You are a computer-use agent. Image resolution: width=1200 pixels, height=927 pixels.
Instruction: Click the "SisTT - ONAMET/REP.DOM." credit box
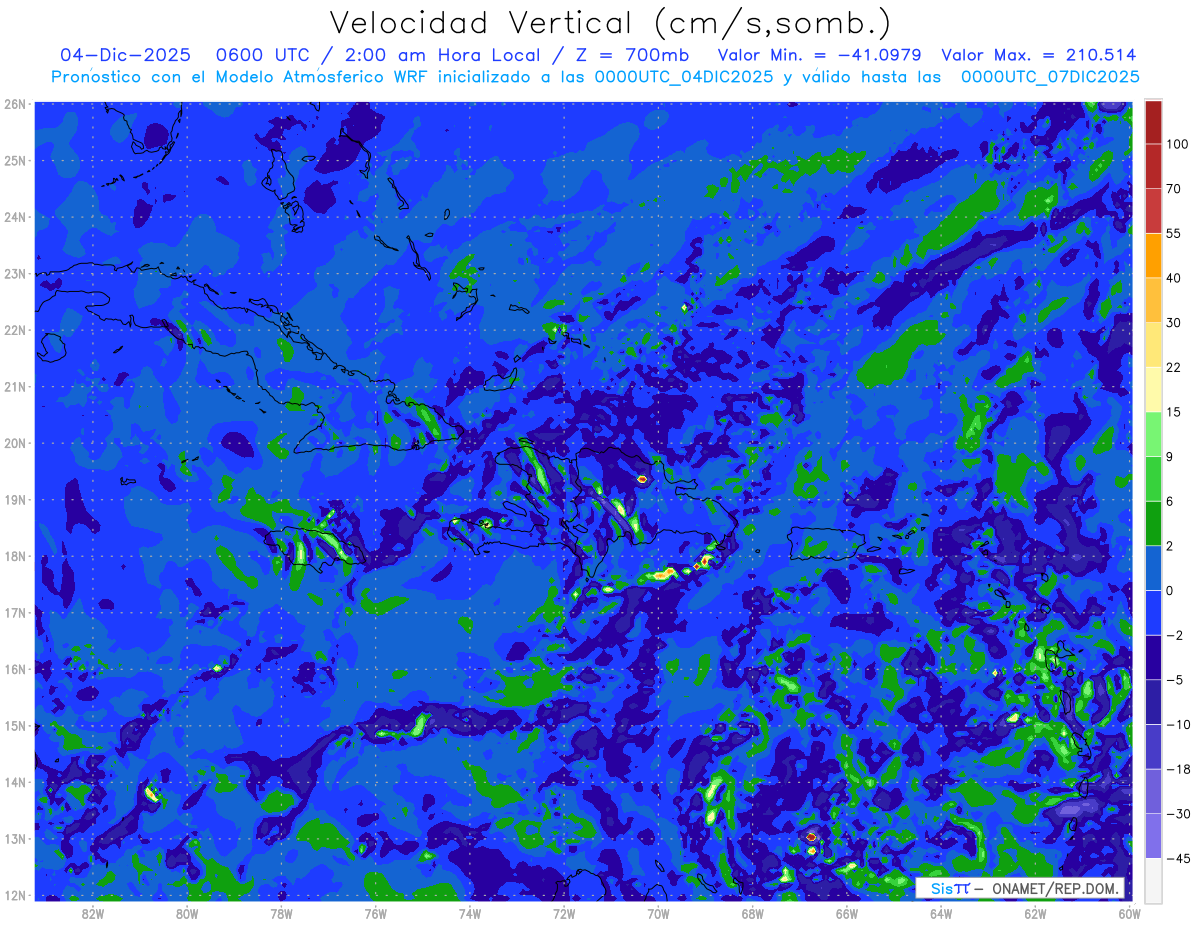pyautogui.click(x=1022, y=888)
